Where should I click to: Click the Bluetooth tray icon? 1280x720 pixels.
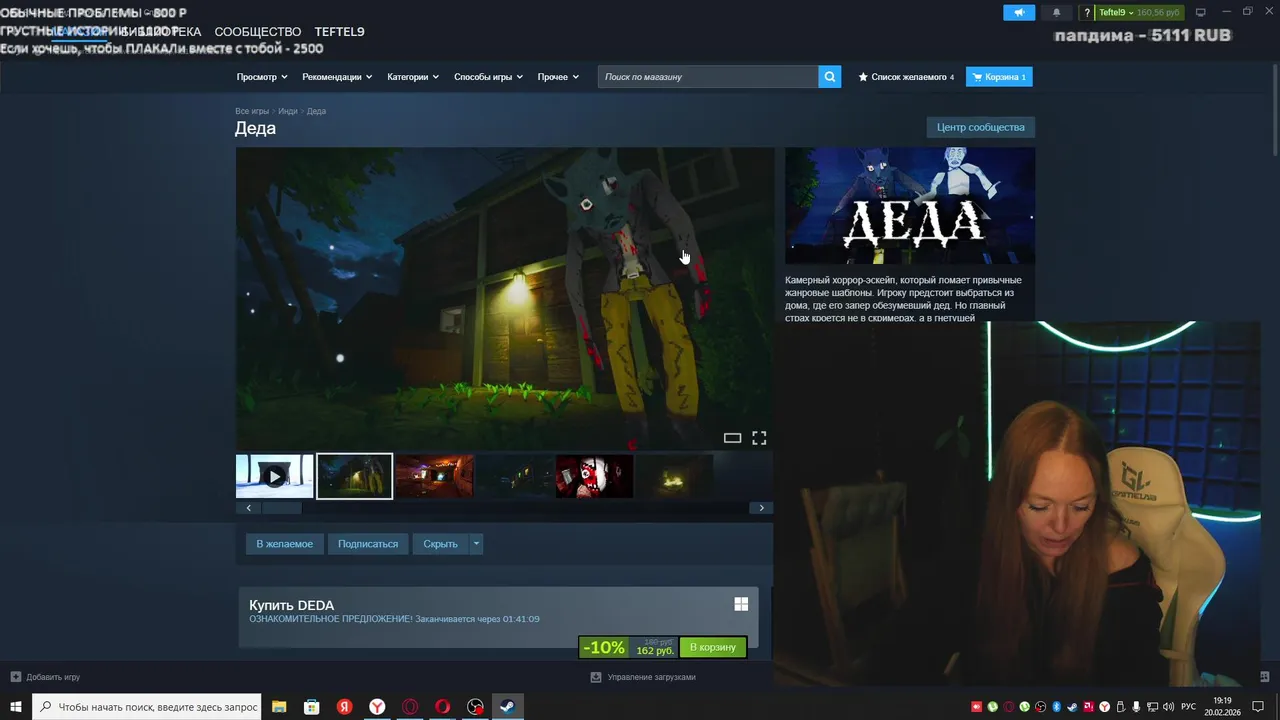pos(1056,707)
